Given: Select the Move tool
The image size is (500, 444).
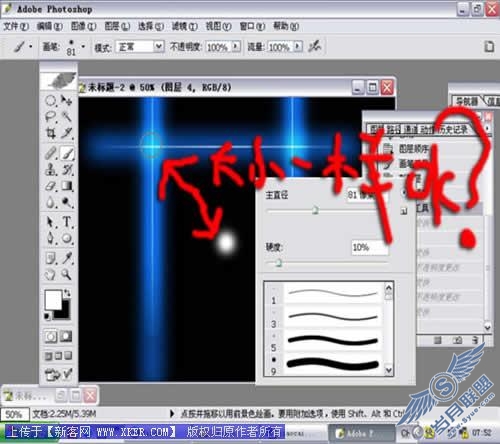Looking at the screenshot, I should point(67,100).
